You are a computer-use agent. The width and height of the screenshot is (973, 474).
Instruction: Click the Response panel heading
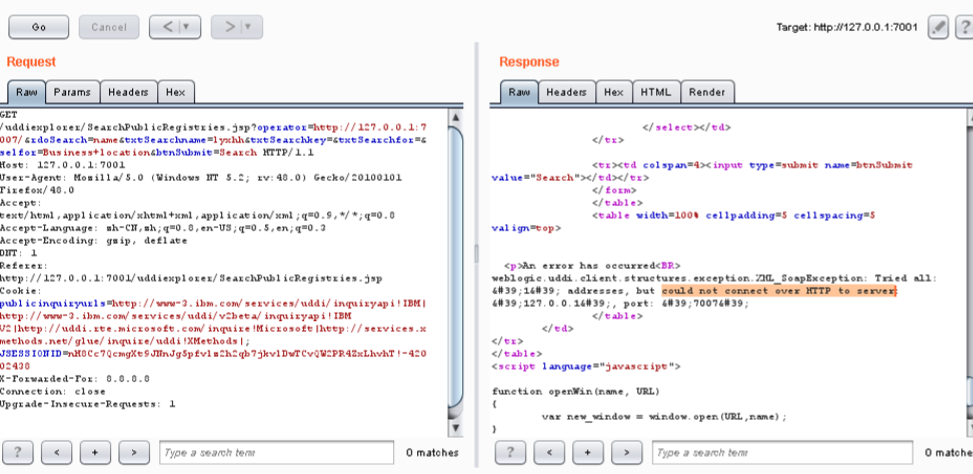(529, 62)
